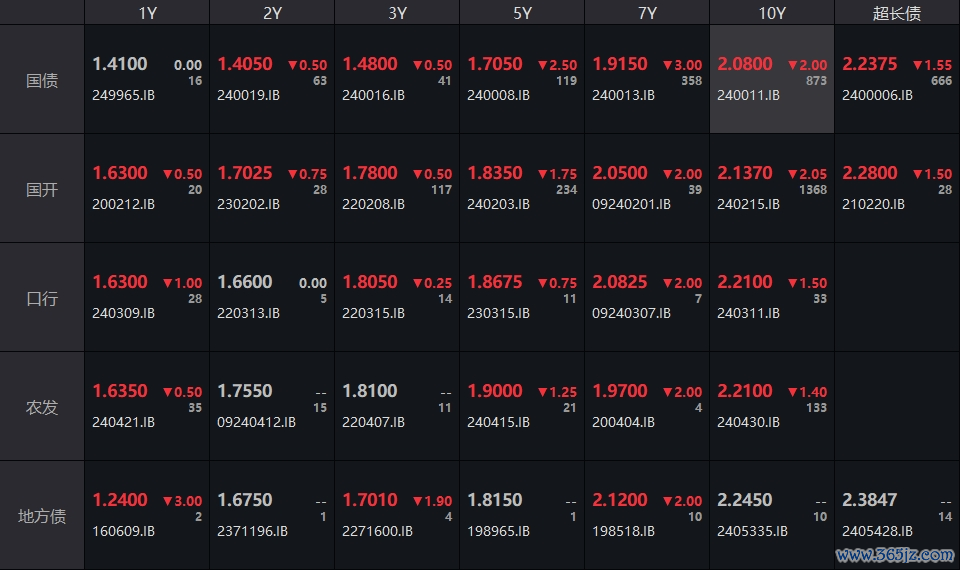Image resolution: width=960 pixels, height=570 pixels.
Task: Click the 国开 row label
Action: click(x=42, y=189)
